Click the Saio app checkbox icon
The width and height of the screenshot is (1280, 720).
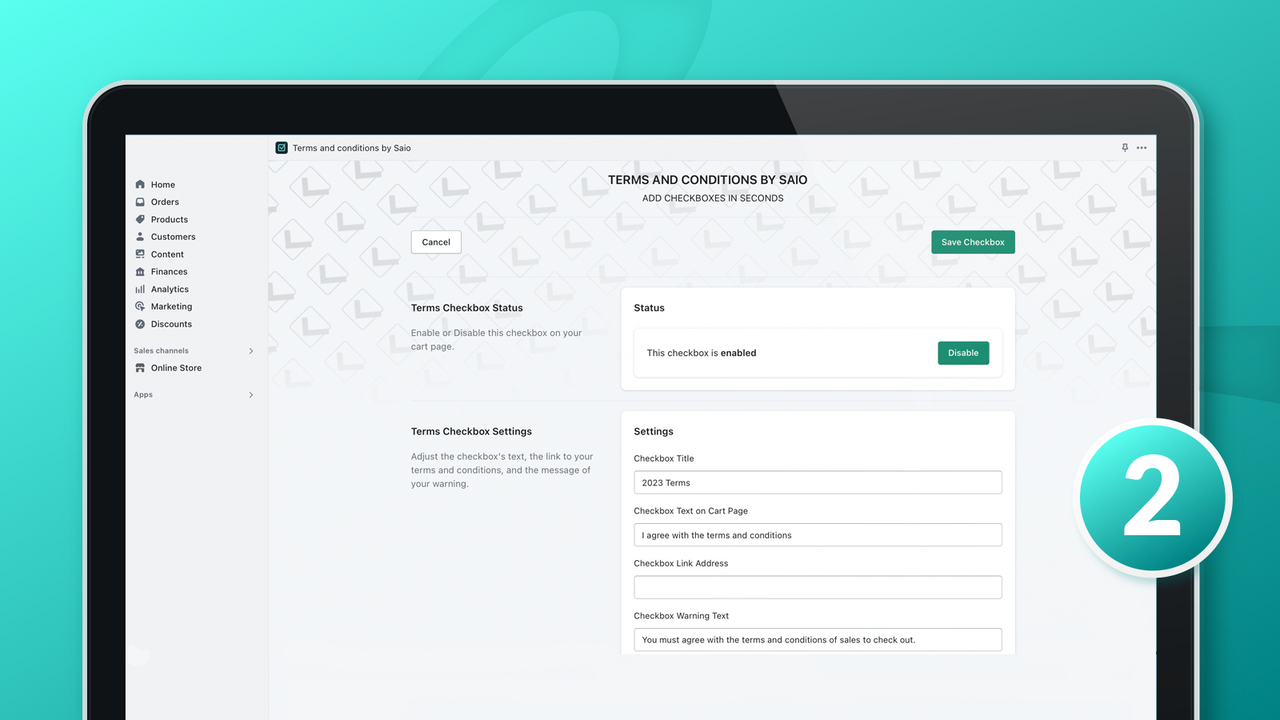pos(281,148)
